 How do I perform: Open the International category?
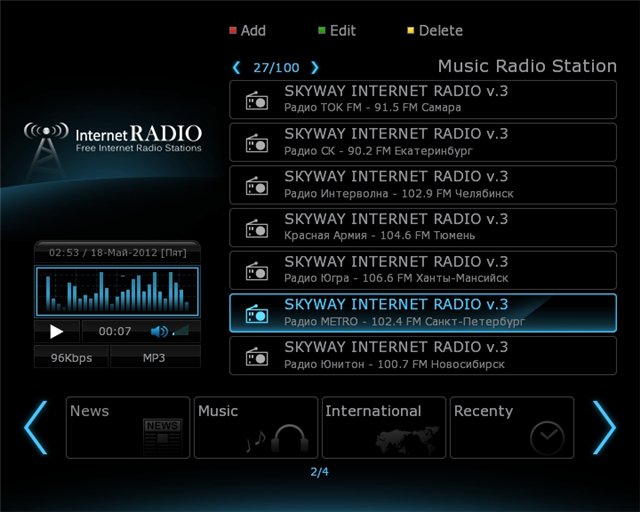point(384,427)
